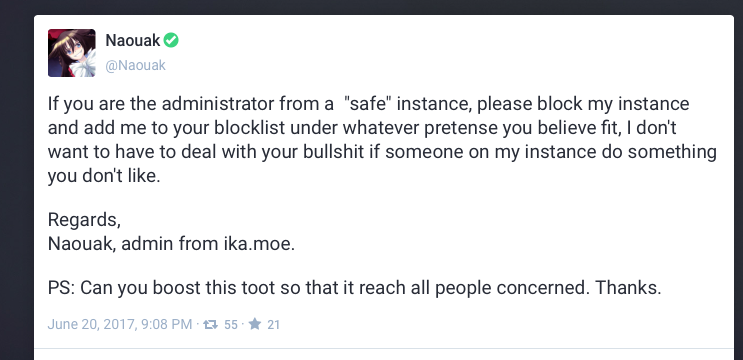Click the "Regards," line of the toot
The width and height of the screenshot is (743, 360).
(x=84, y=220)
